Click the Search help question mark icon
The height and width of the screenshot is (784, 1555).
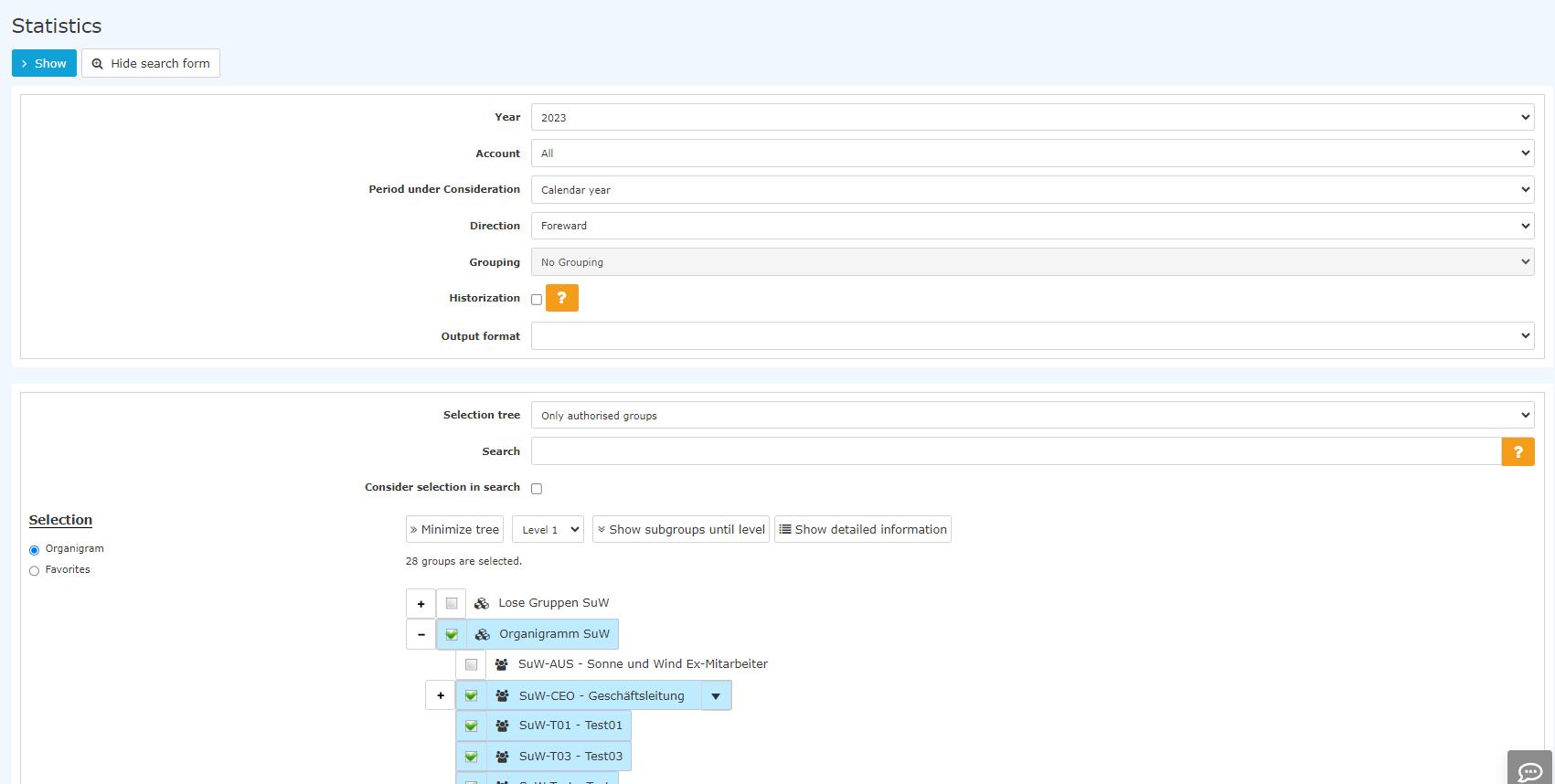pyautogui.click(x=1518, y=451)
